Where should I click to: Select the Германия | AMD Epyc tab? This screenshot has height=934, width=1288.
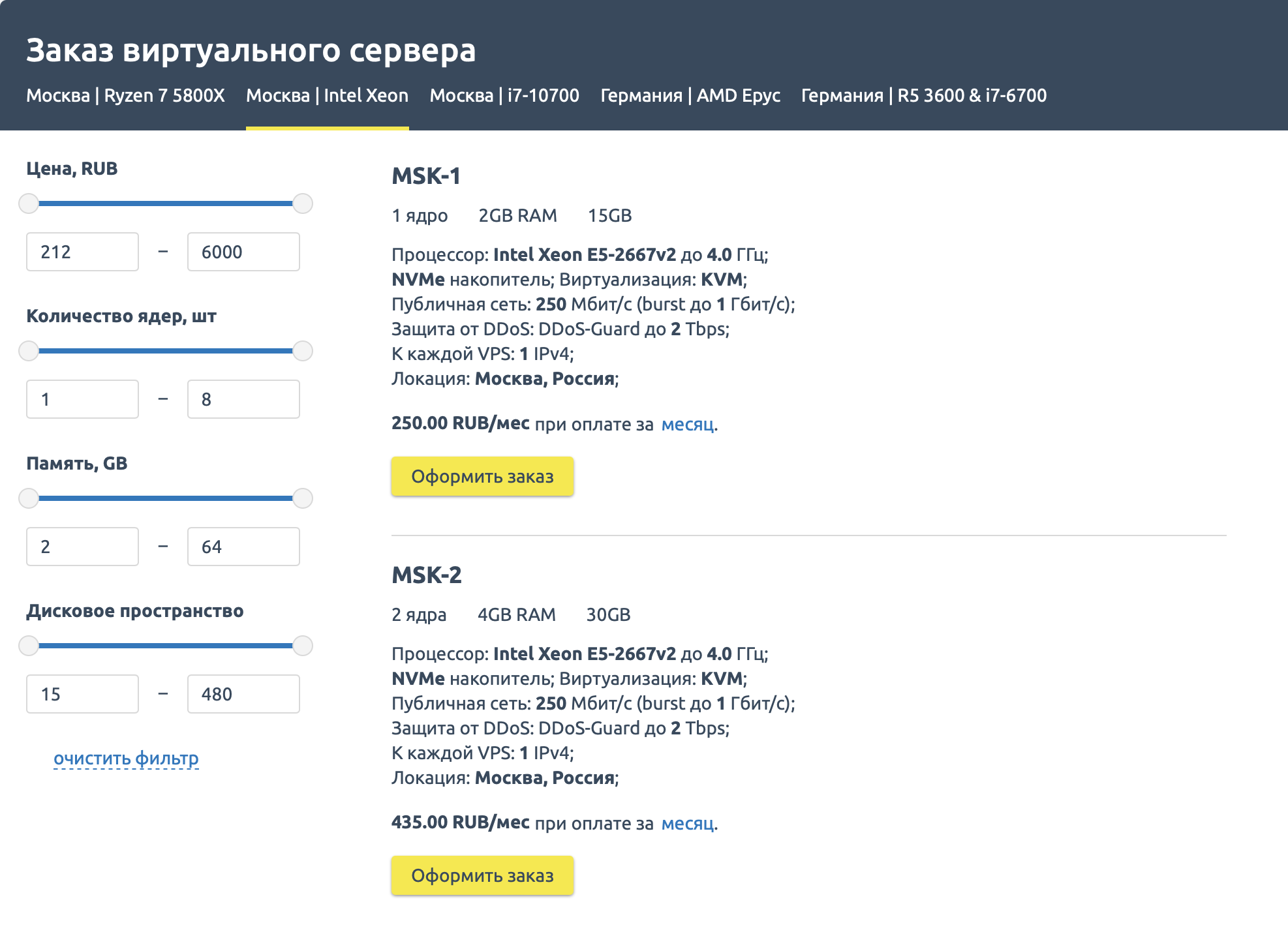click(690, 96)
